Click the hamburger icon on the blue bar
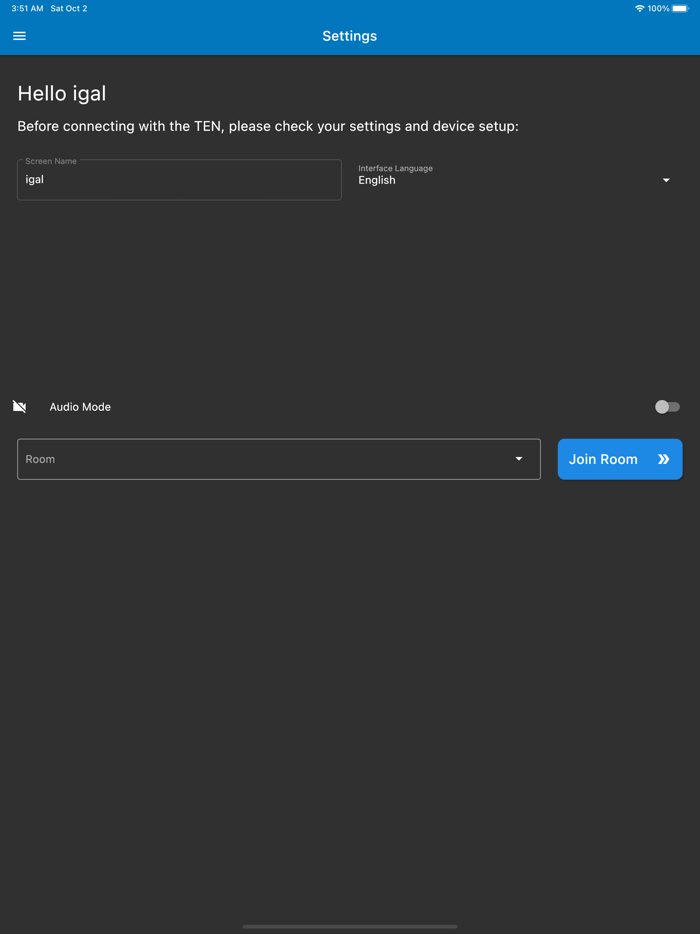The width and height of the screenshot is (700, 934). pyautogui.click(x=19, y=35)
